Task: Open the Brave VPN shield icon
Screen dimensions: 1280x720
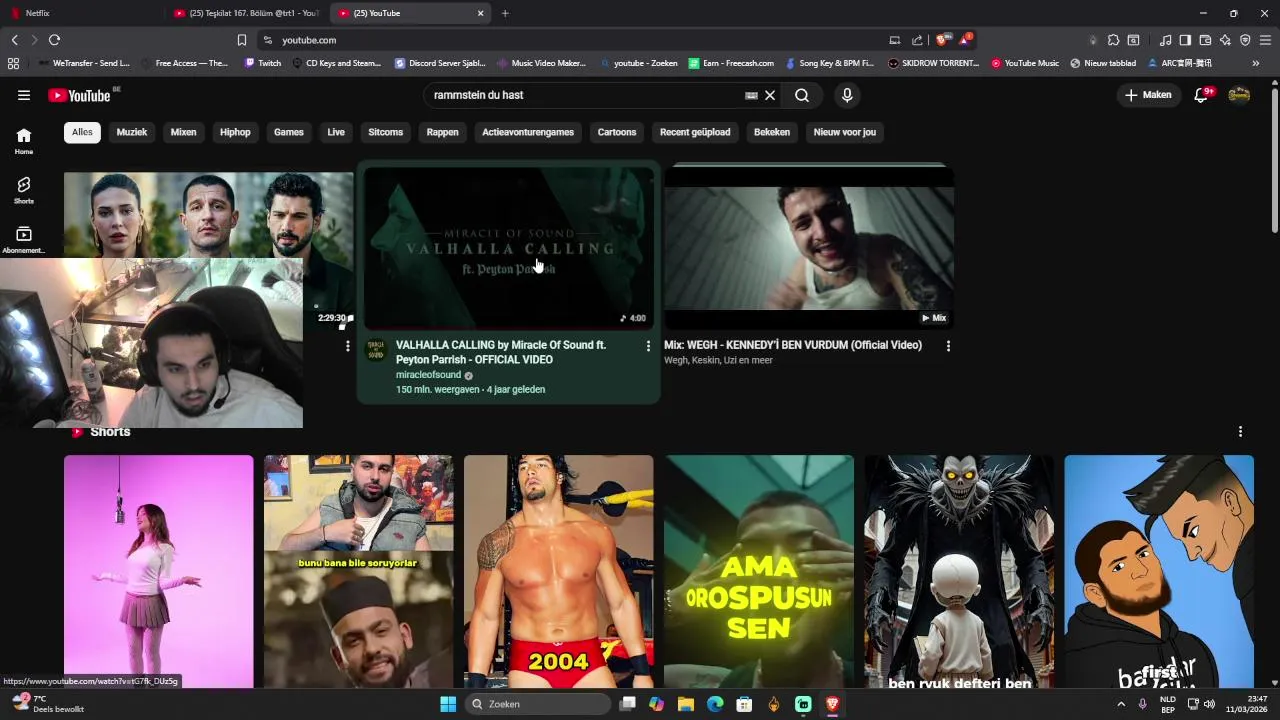Action: coord(1245,40)
